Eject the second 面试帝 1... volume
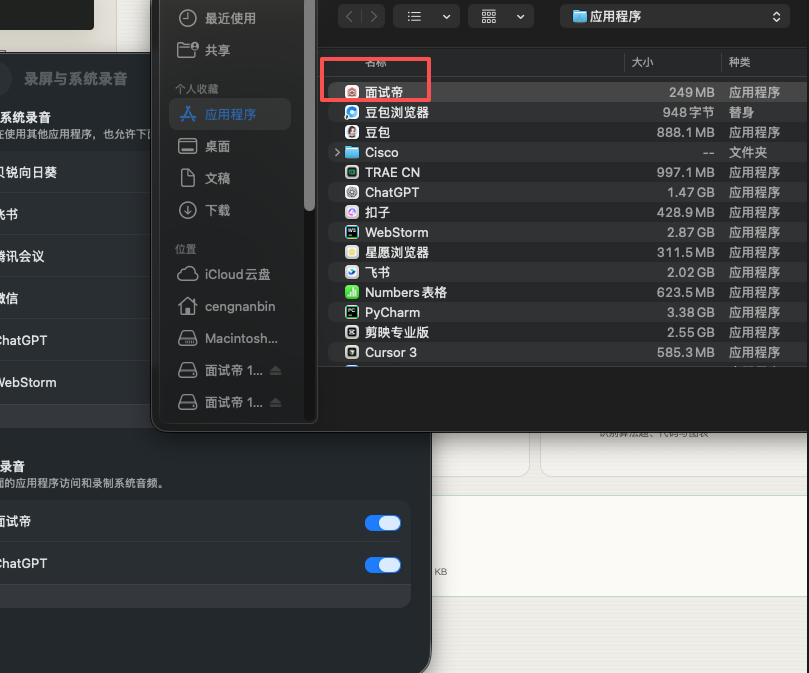This screenshot has width=809, height=673. coord(276,403)
